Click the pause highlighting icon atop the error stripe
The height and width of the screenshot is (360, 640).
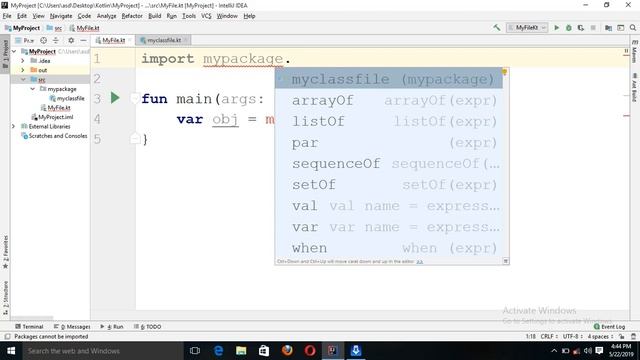click(x=626, y=51)
